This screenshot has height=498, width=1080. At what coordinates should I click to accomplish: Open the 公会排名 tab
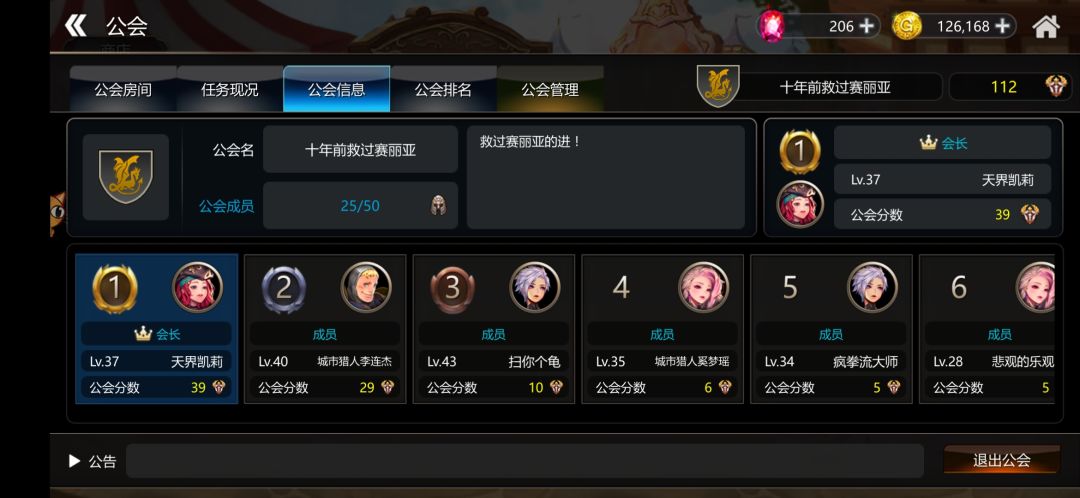[443, 89]
